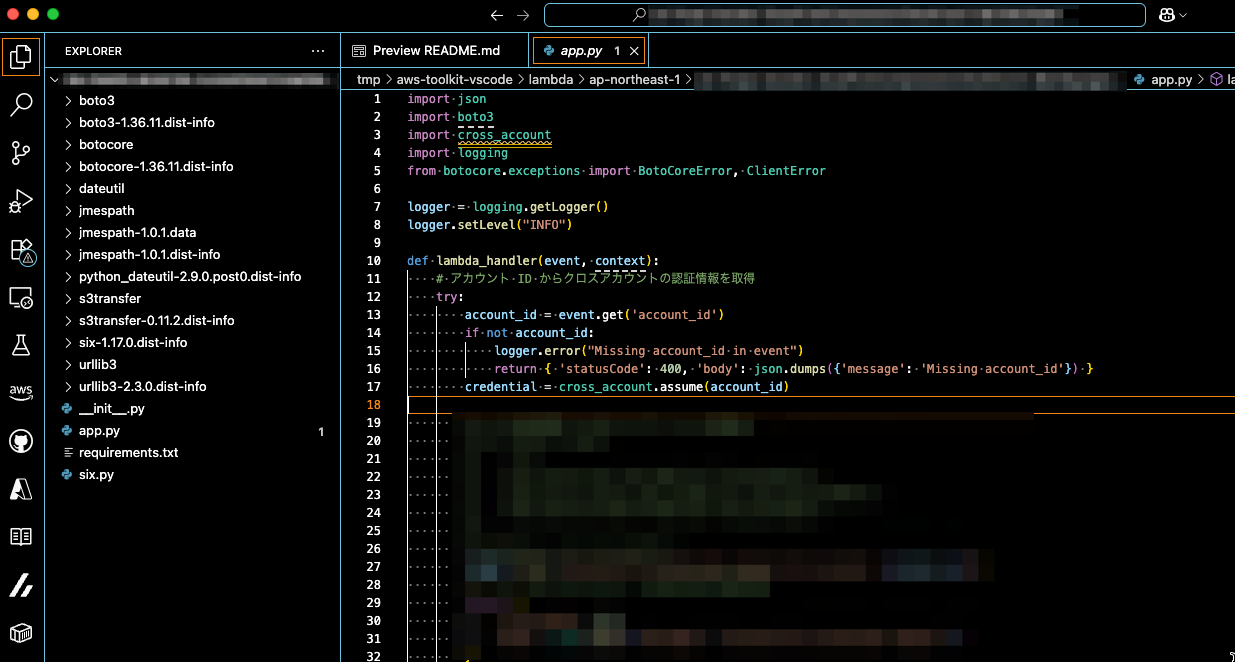Expand the jmespath folder
The height and width of the screenshot is (662, 1235).
click(x=68, y=211)
